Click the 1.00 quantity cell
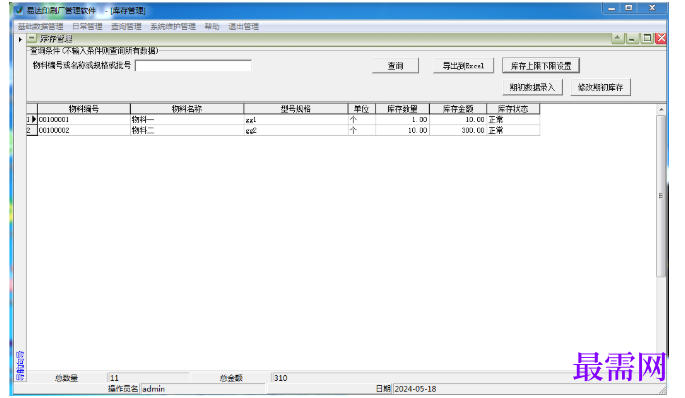The width and height of the screenshot is (685, 398). (402, 119)
